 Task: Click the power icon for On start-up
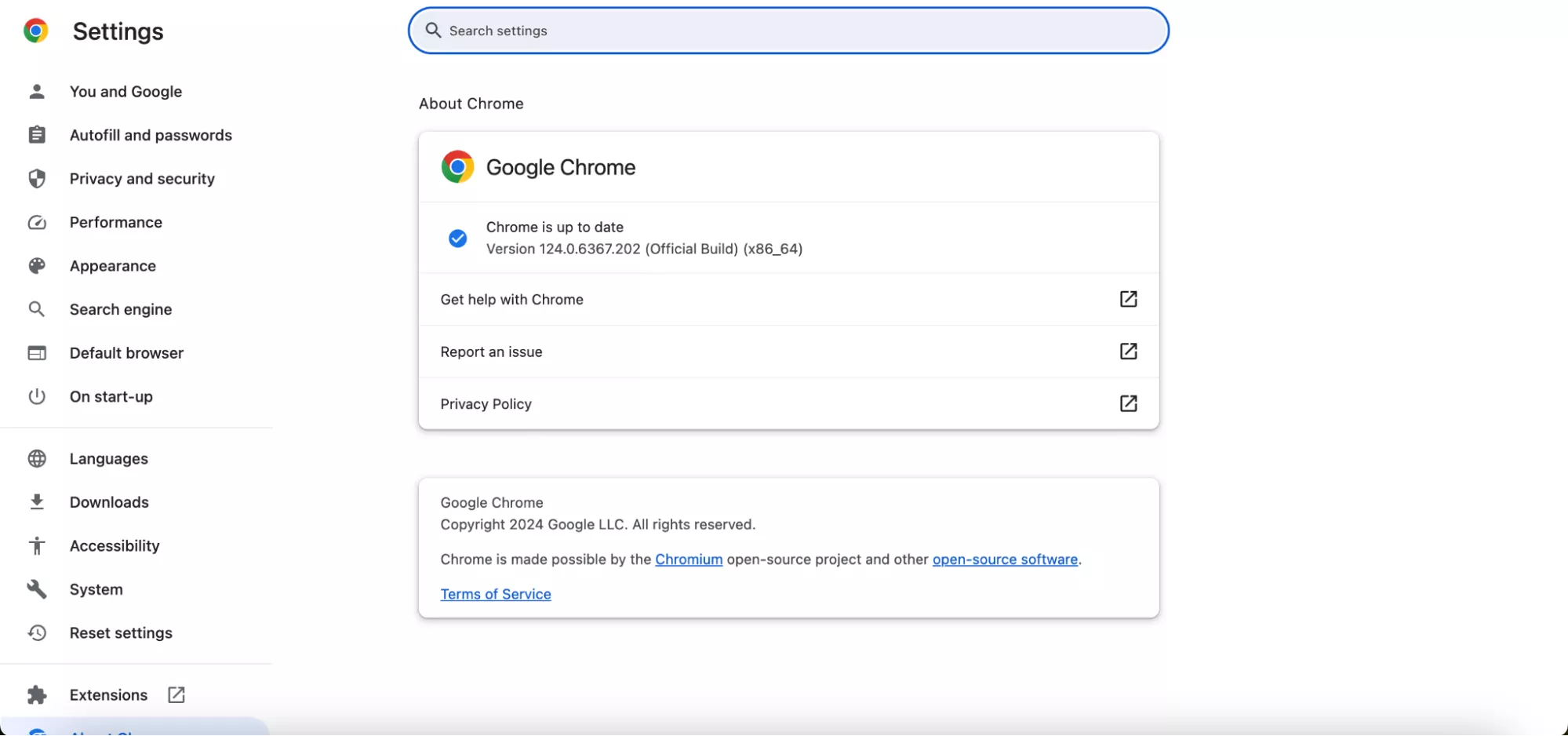coord(37,397)
